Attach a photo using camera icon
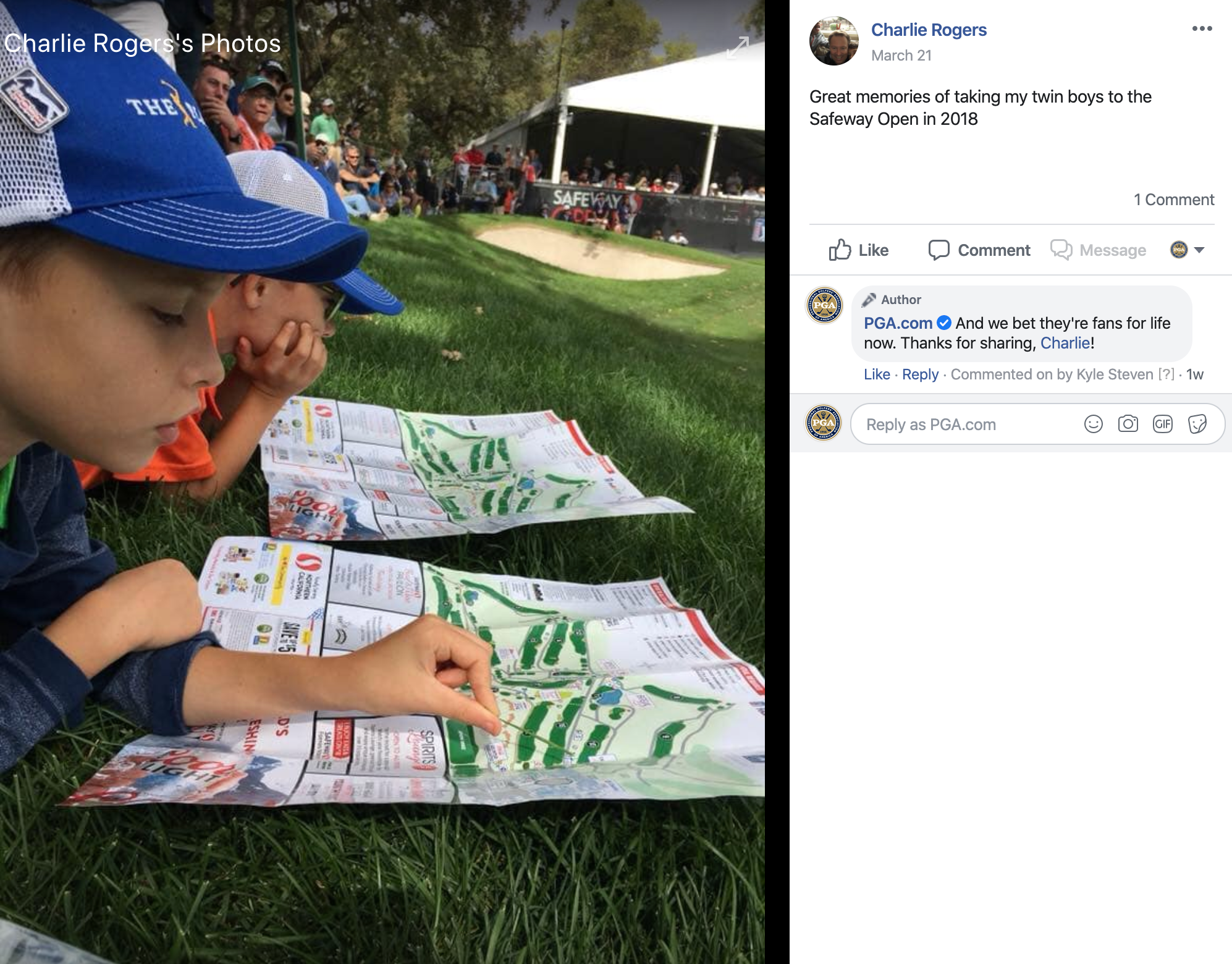 pos(1128,424)
